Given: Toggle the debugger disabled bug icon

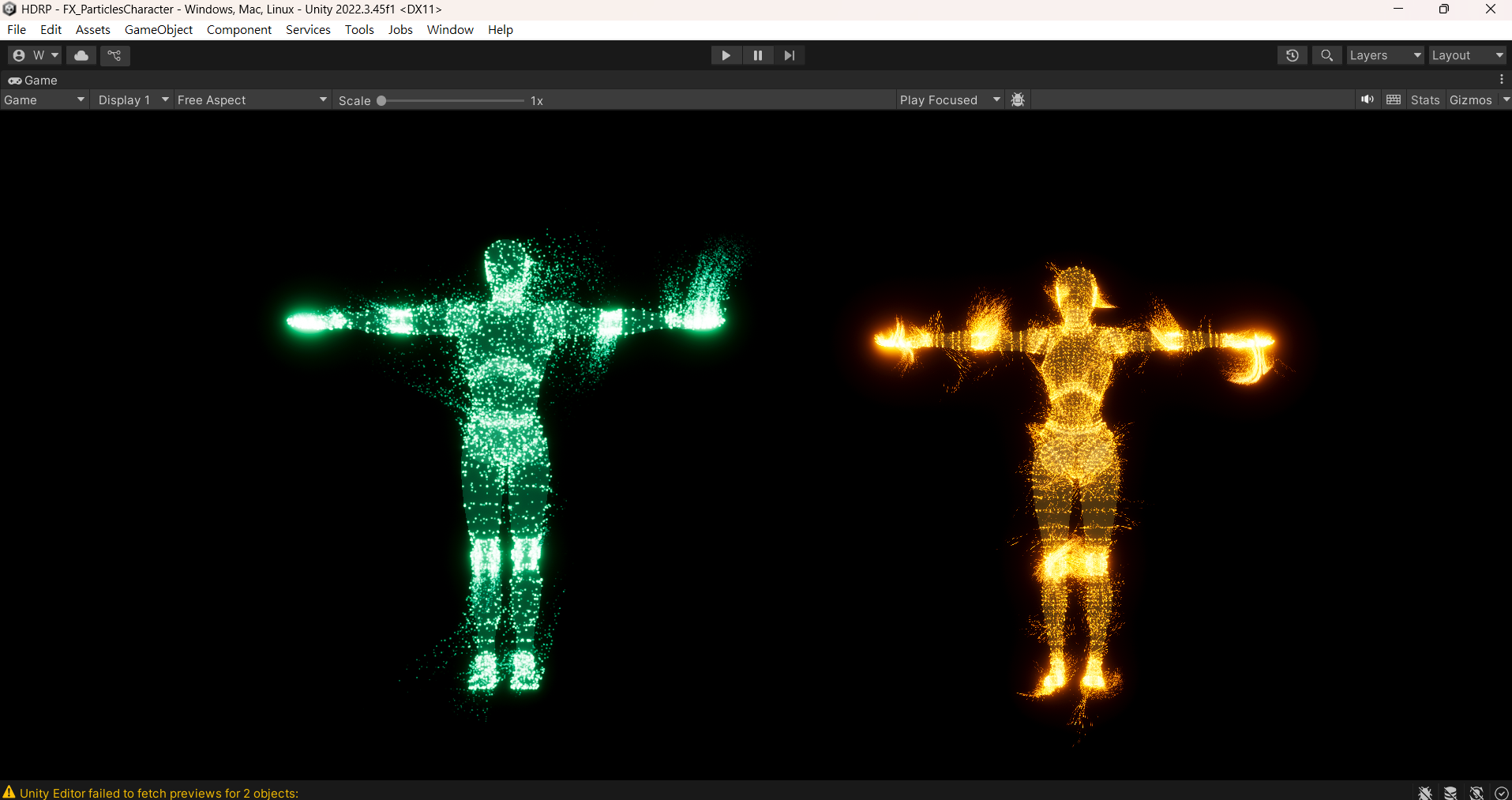Looking at the screenshot, I should [1425, 793].
